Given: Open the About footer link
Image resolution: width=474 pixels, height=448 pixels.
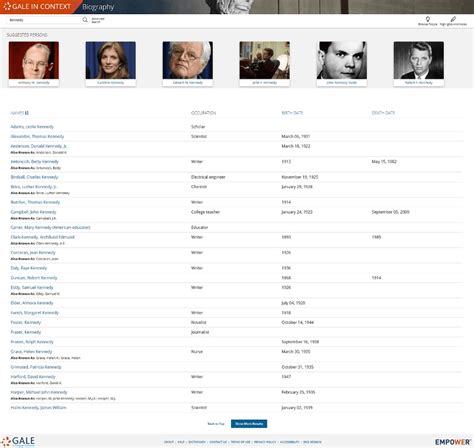Looking at the screenshot, I should point(169,442).
